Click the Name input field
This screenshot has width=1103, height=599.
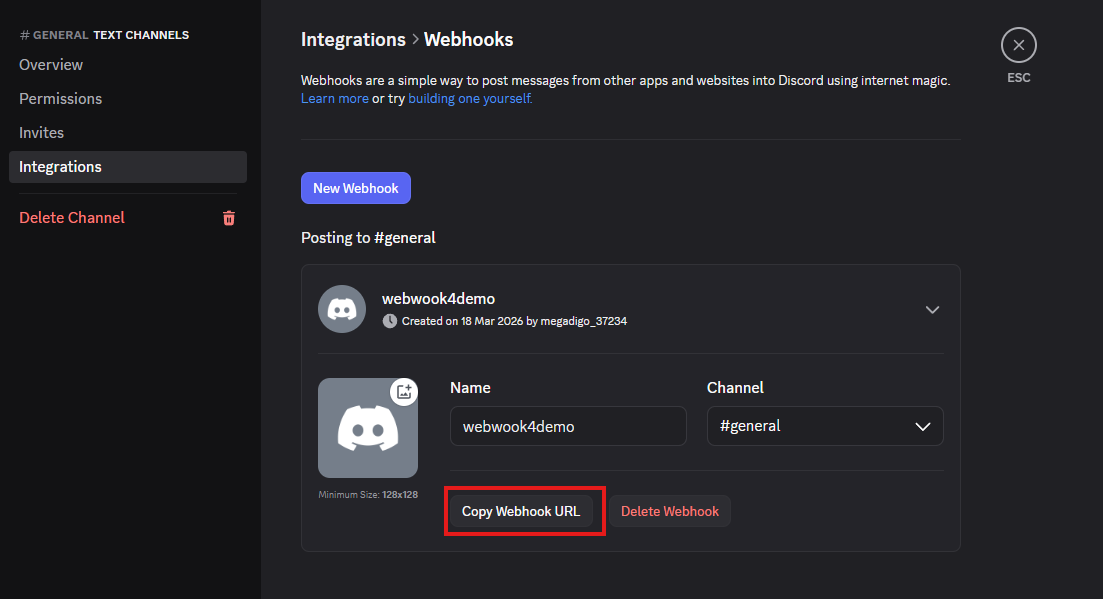point(567,426)
